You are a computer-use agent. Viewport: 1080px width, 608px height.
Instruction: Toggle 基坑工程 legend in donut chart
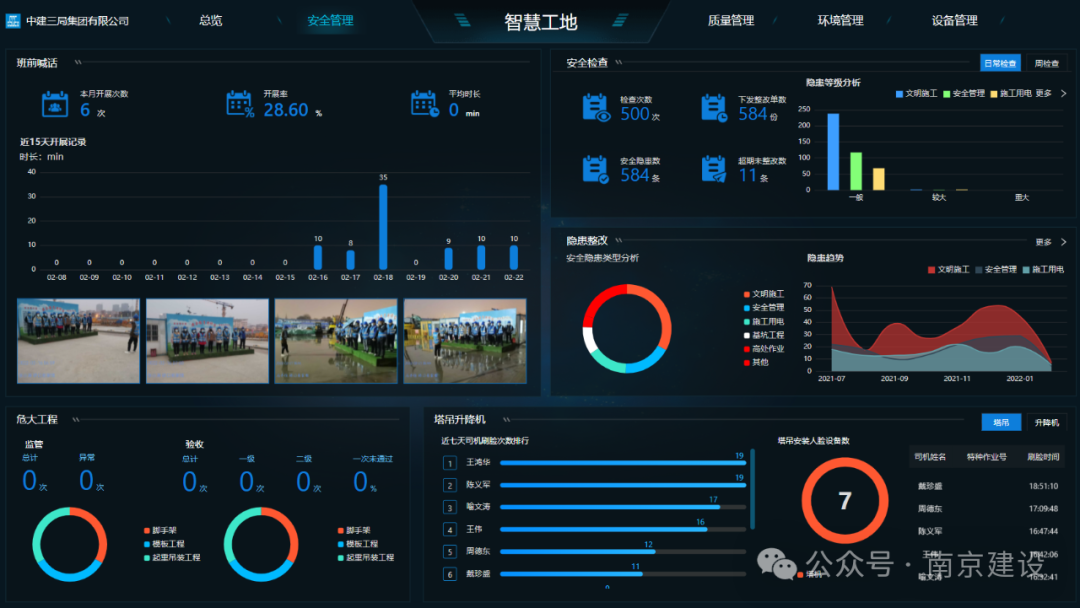tap(764, 335)
